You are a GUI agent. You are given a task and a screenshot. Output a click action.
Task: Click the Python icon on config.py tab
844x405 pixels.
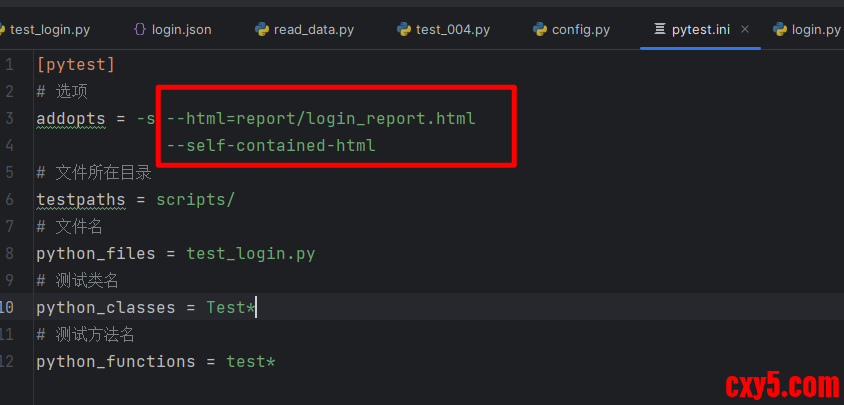(540, 29)
